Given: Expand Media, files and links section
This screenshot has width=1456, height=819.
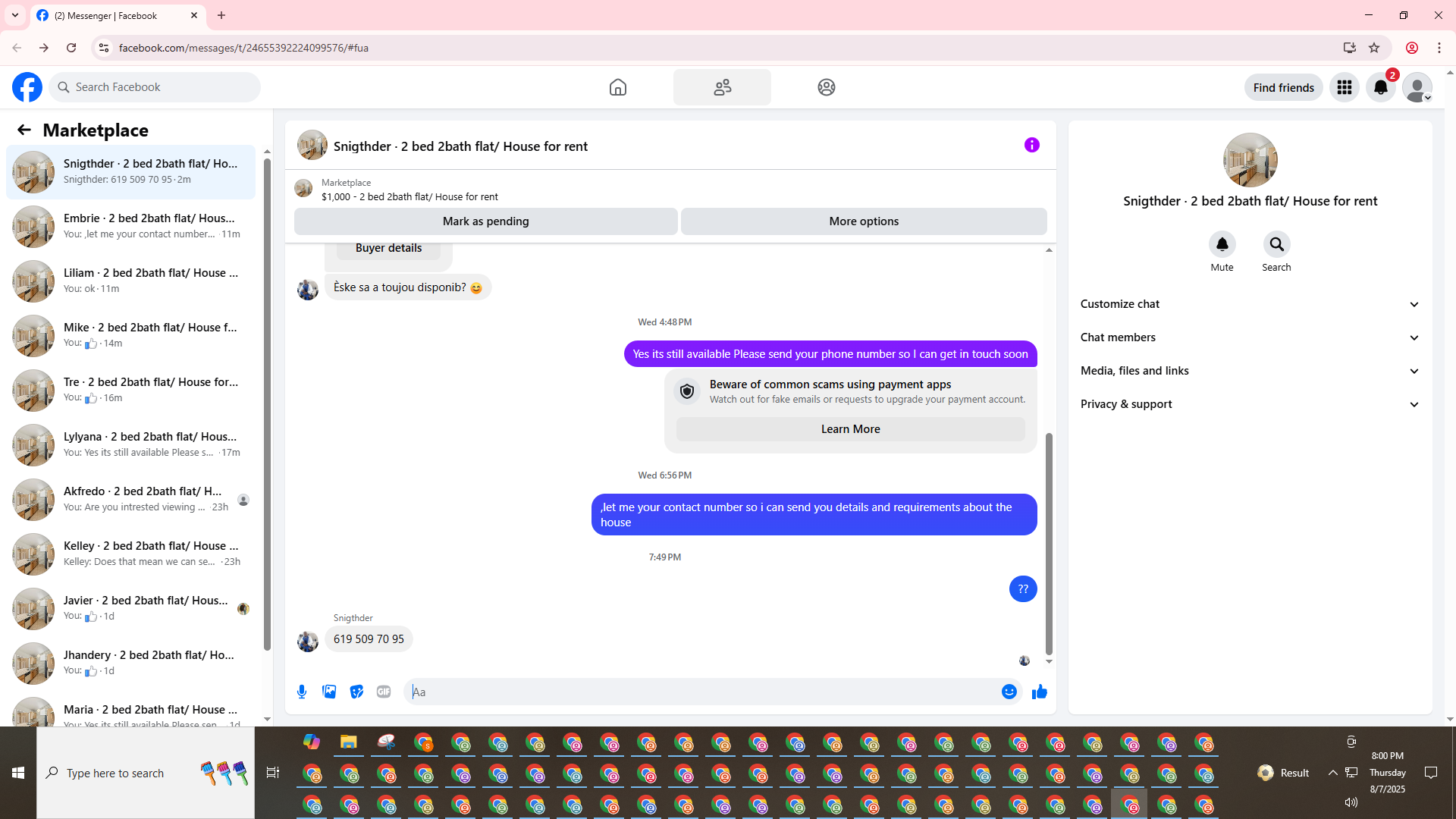Looking at the screenshot, I should 1250,371.
